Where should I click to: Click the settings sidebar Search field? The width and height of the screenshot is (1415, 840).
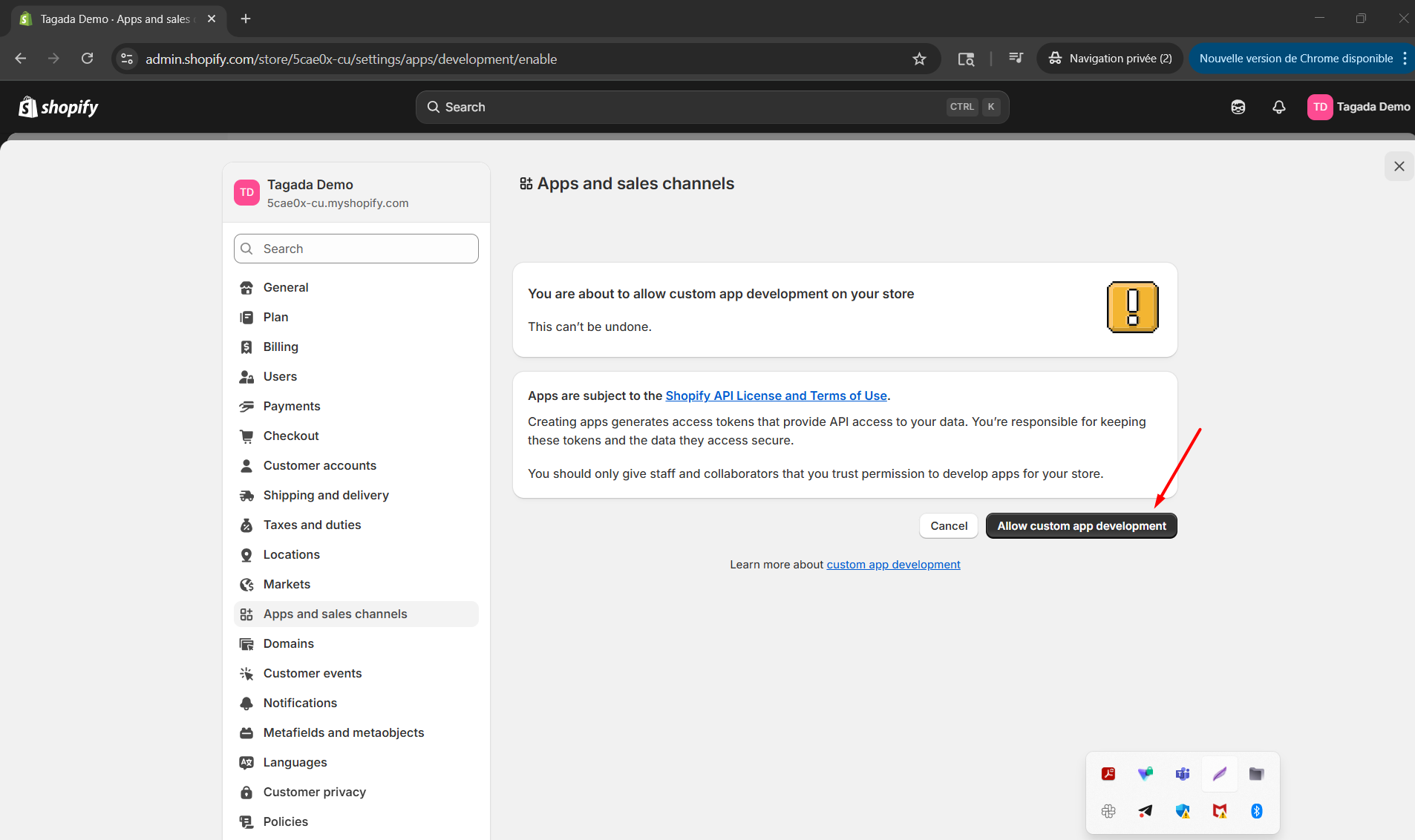coord(356,249)
